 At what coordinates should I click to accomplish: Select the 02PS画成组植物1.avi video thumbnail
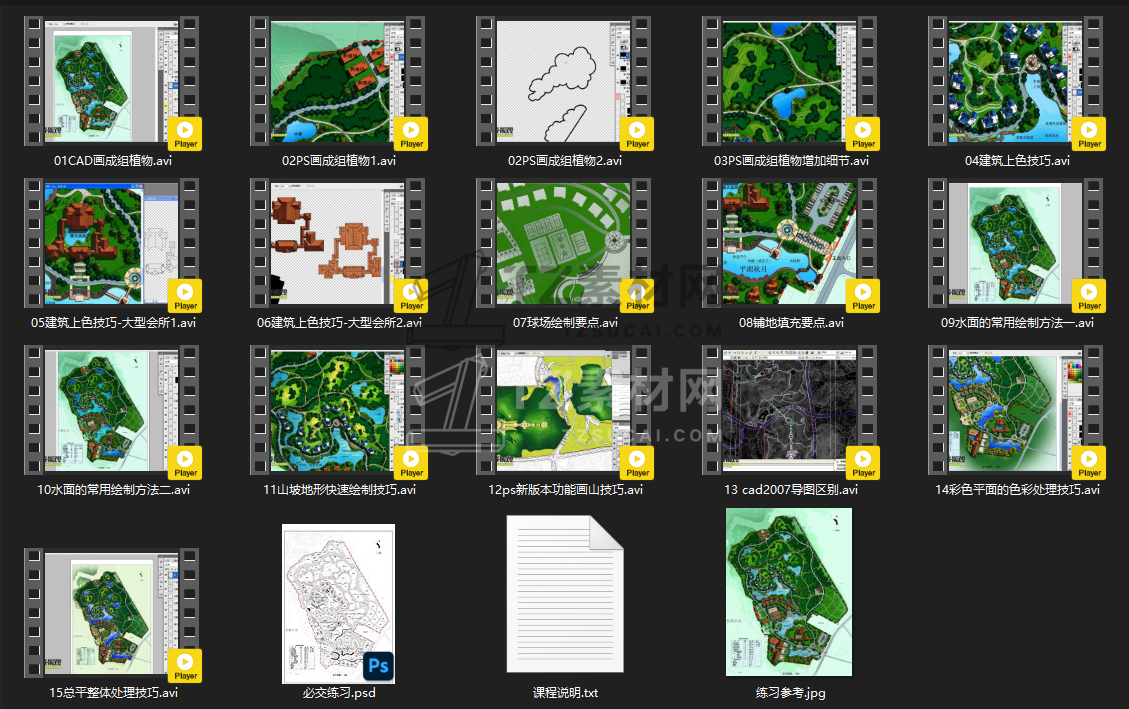338,81
